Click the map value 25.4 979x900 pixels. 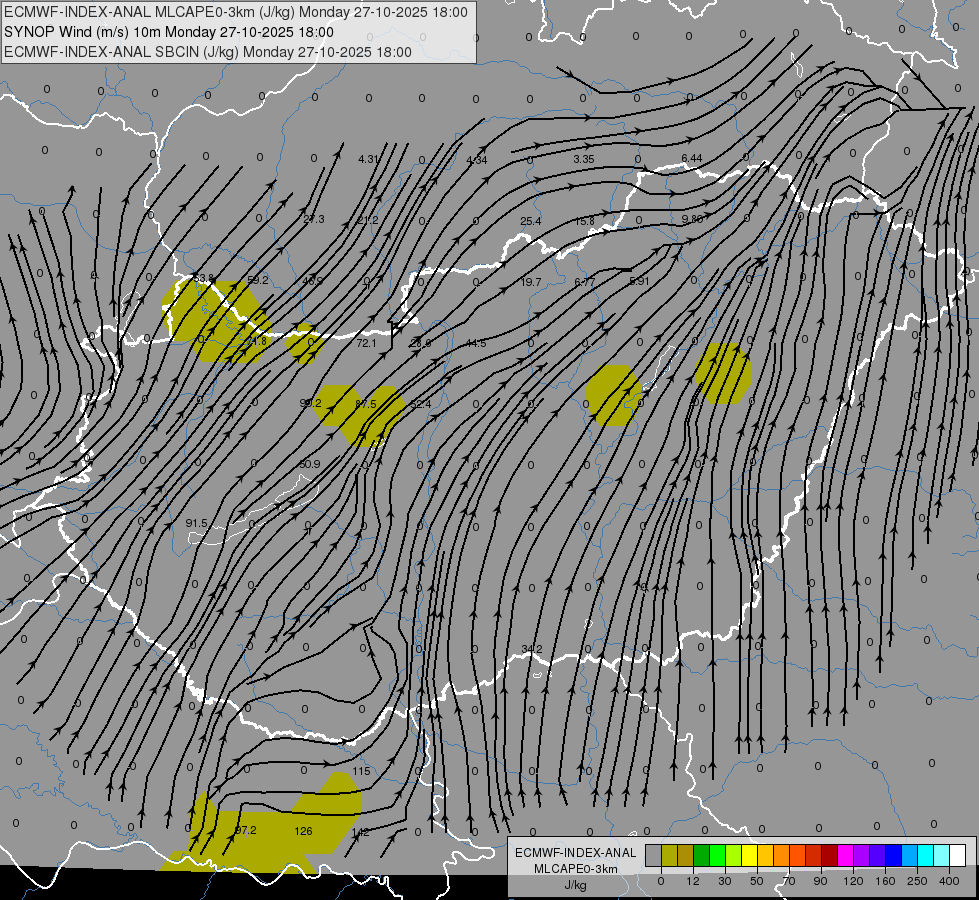(530, 221)
